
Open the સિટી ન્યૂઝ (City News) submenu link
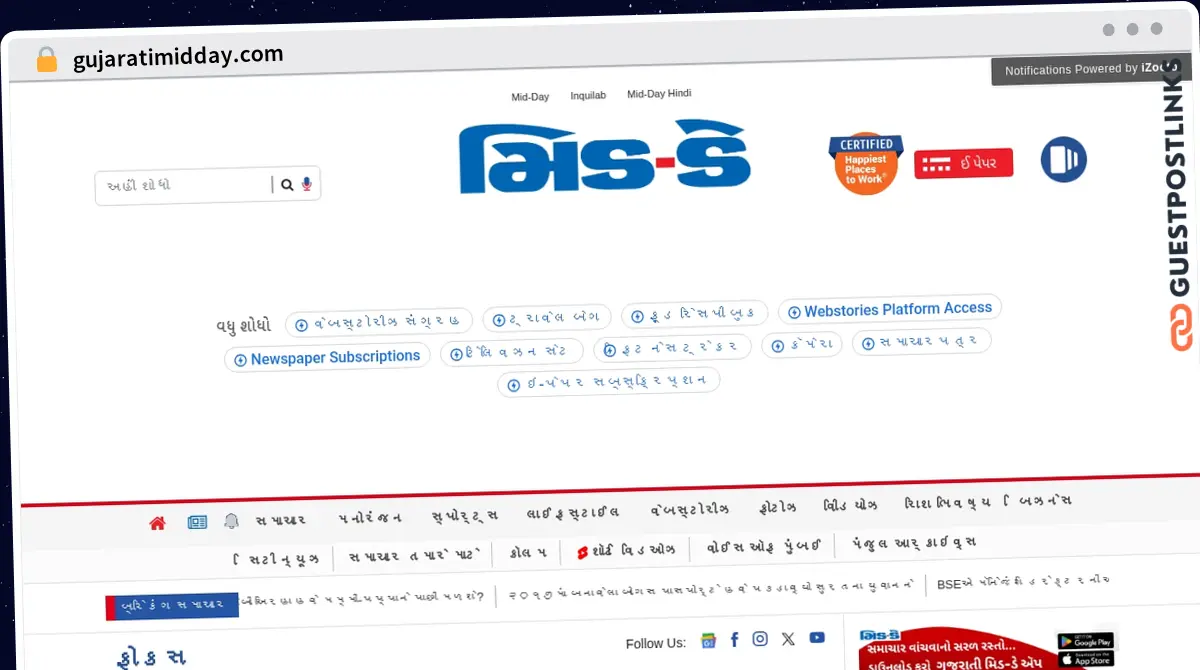276,559
